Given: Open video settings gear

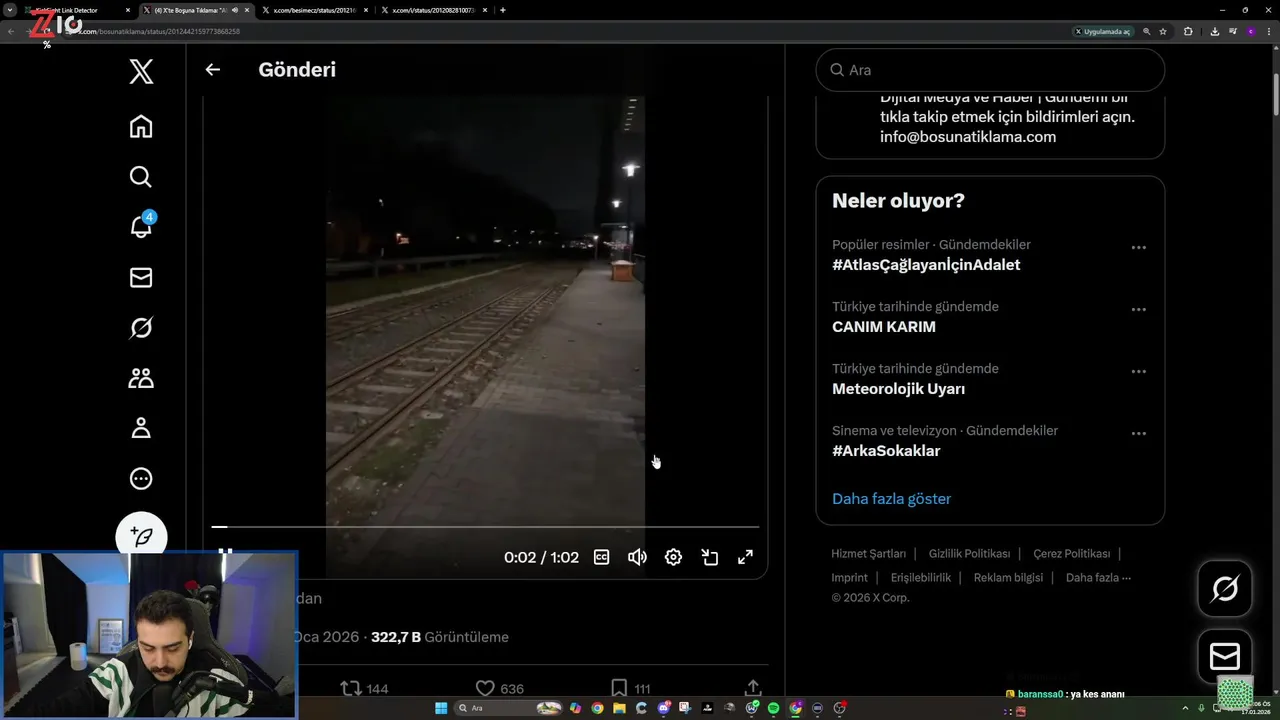Looking at the screenshot, I should [673, 557].
